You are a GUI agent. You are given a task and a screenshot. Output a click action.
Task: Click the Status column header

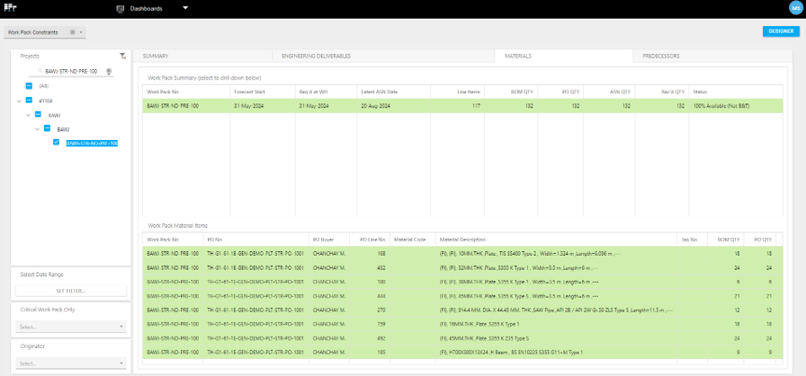736,92
